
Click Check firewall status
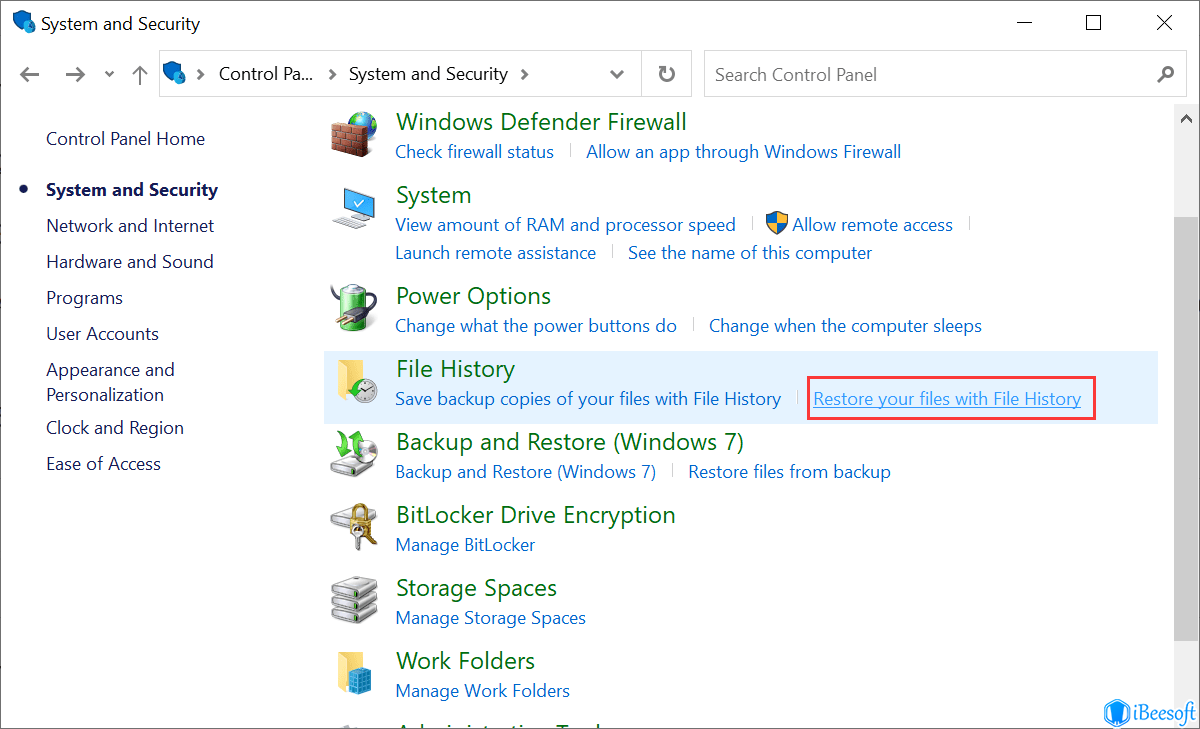tap(474, 152)
